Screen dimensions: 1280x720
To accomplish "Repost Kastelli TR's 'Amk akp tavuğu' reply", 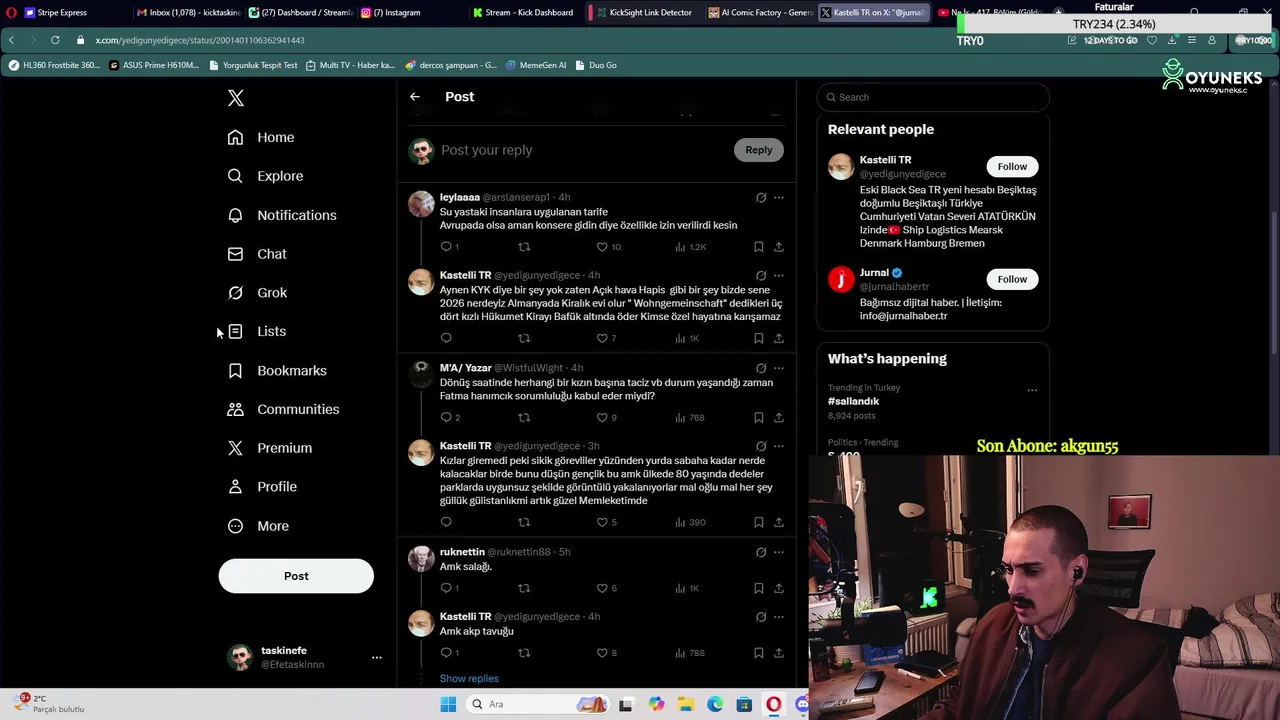I will pos(524,653).
